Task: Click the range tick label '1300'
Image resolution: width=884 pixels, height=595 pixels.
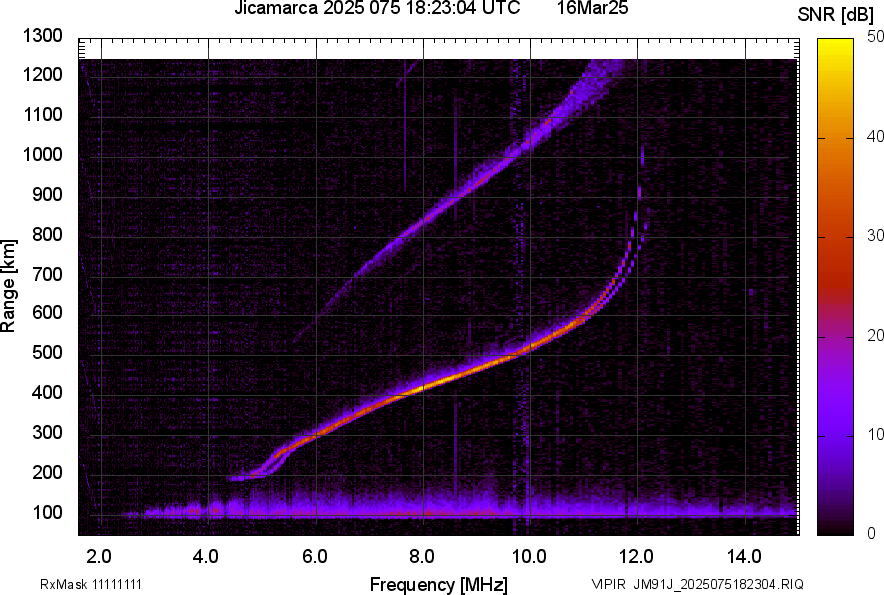Action: point(43,36)
